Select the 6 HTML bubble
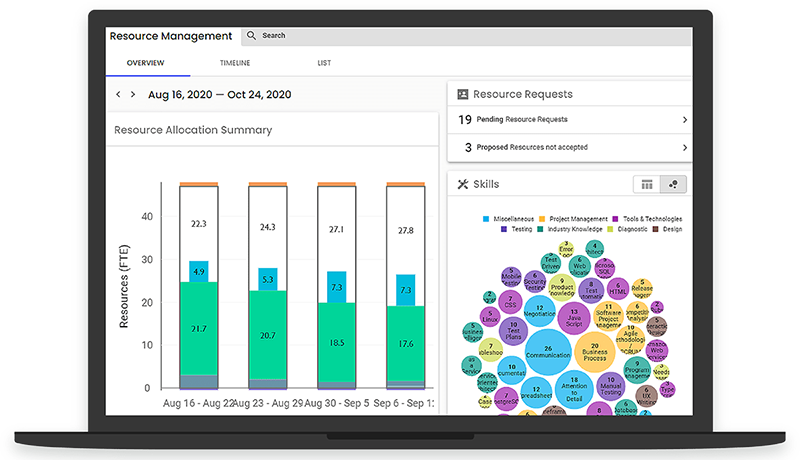 [x=618, y=289]
